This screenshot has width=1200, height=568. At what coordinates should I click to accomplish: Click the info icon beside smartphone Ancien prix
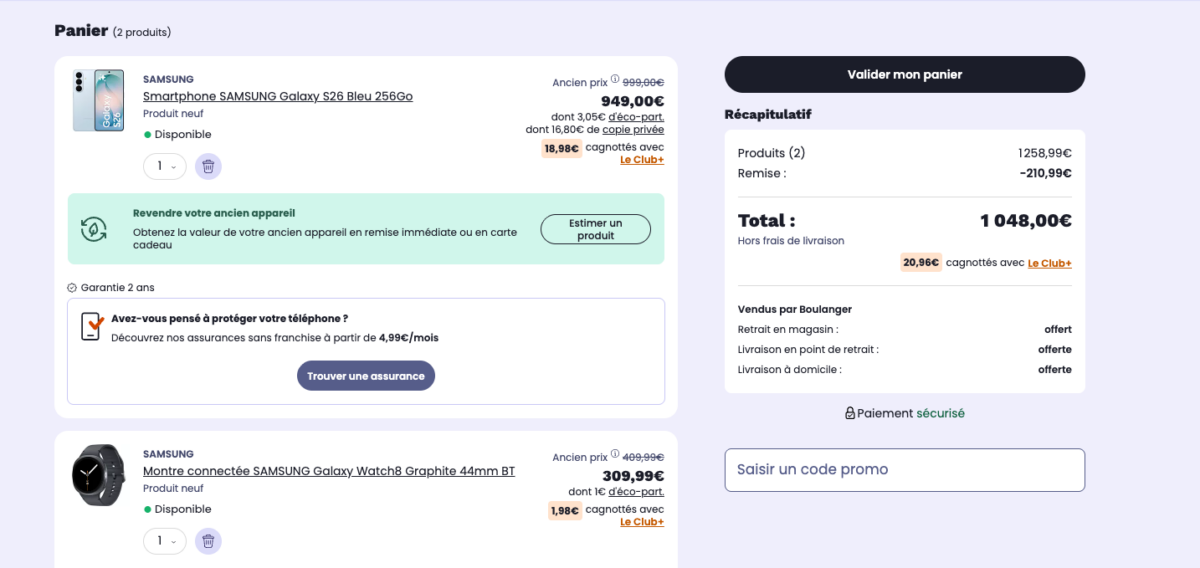[x=615, y=81]
